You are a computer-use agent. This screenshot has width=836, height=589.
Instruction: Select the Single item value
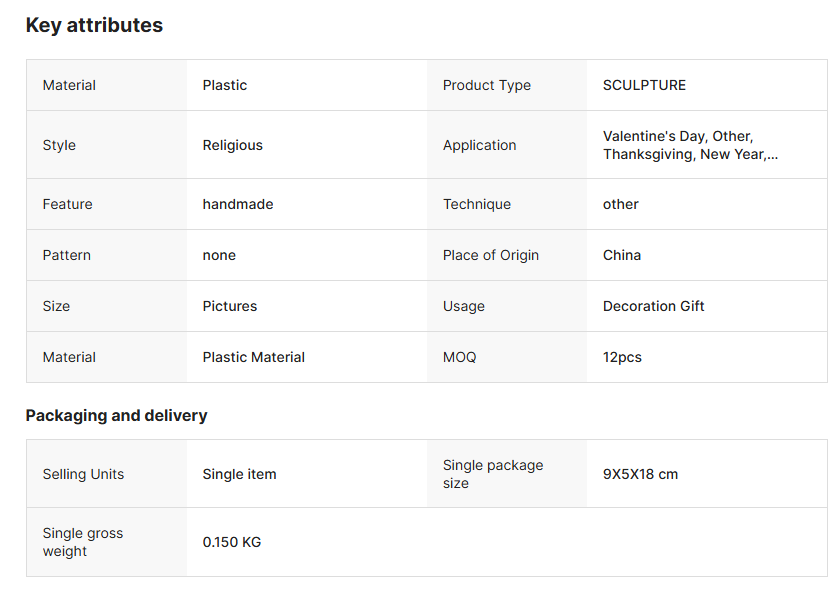239,474
